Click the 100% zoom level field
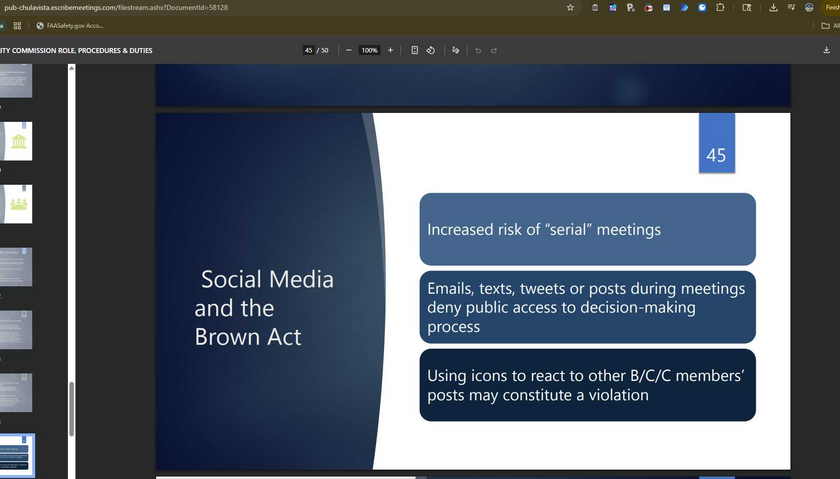The image size is (840, 479). coord(369,50)
